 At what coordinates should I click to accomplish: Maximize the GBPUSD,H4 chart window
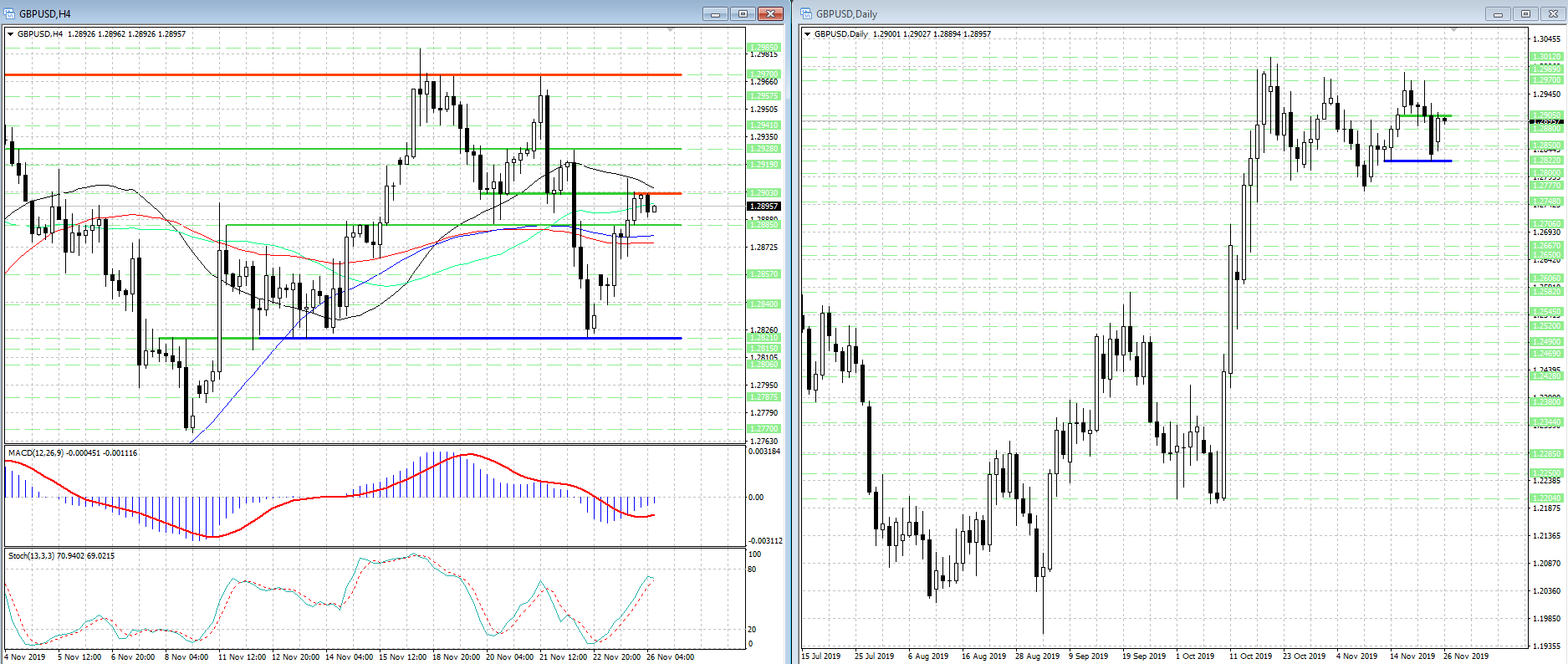click(743, 13)
